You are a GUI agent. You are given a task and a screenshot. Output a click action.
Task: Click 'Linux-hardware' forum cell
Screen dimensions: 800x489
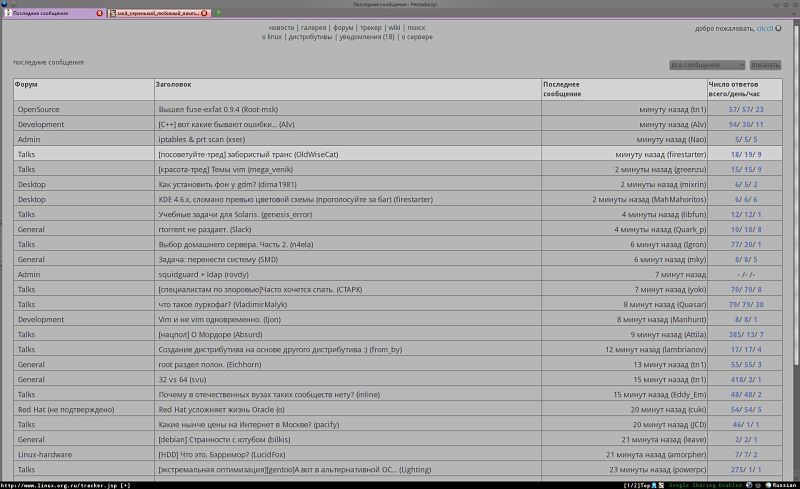[x=84, y=454]
